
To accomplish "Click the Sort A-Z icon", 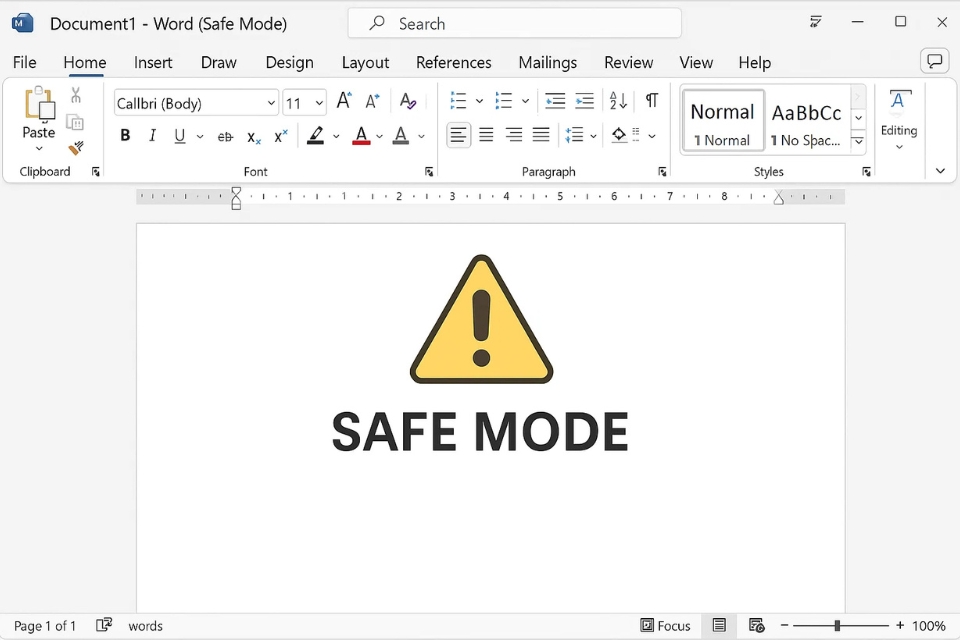I will [618, 101].
